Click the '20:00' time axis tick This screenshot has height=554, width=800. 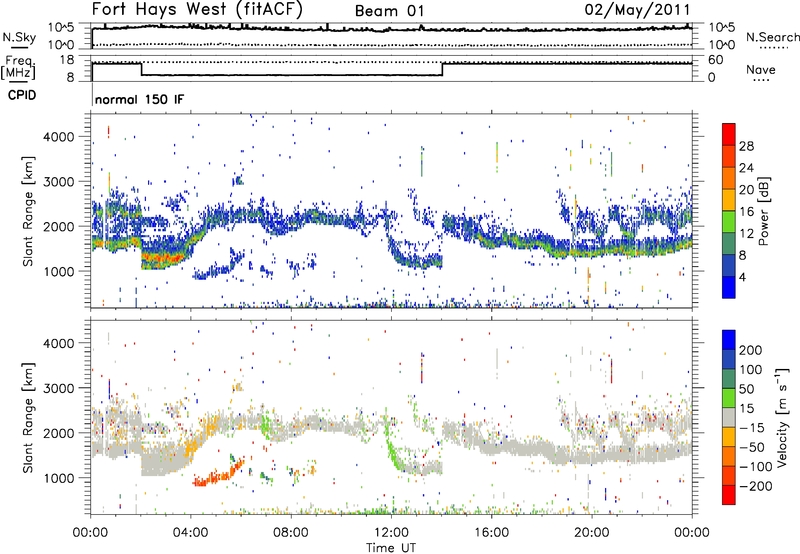592,533
